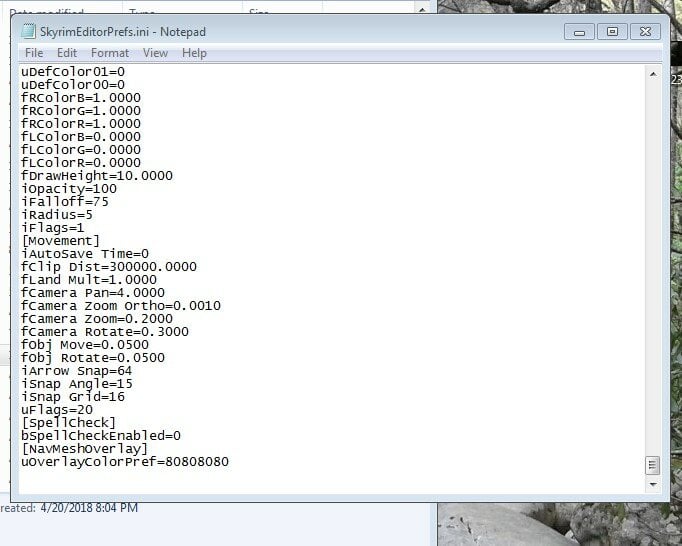Viewport: 682px width, 546px height.
Task: Click the [NavMeshOverlay] section header
Action: pyautogui.click(x=85, y=449)
